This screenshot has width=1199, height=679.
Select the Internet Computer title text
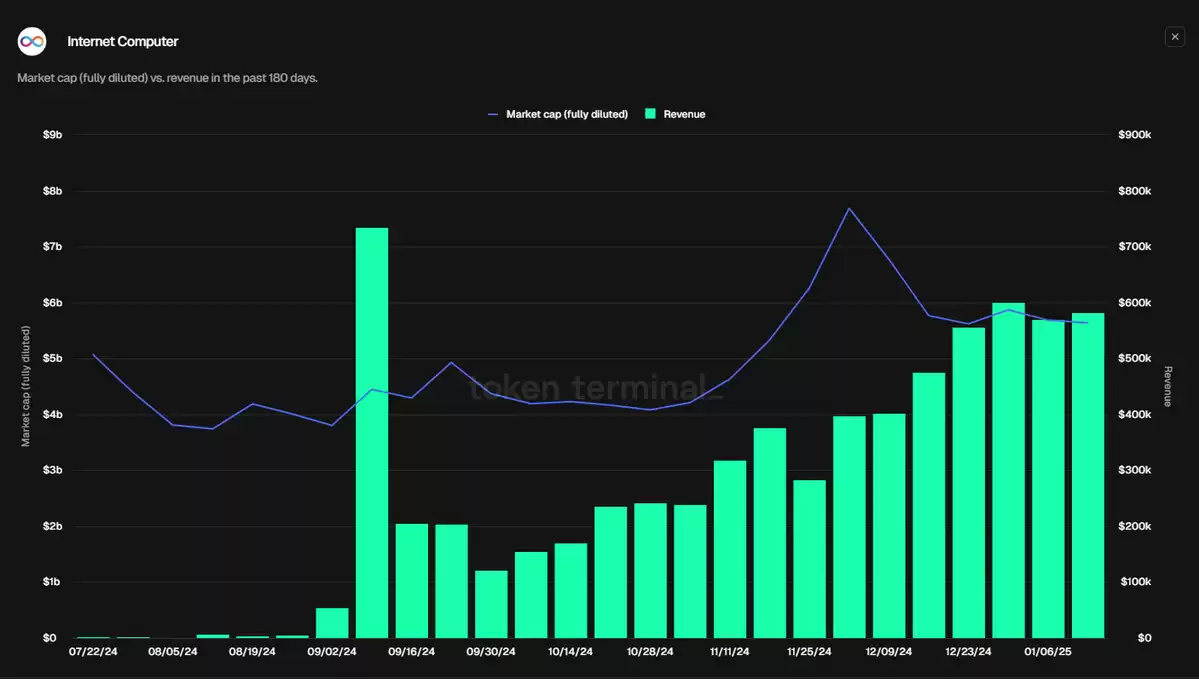click(122, 41)
